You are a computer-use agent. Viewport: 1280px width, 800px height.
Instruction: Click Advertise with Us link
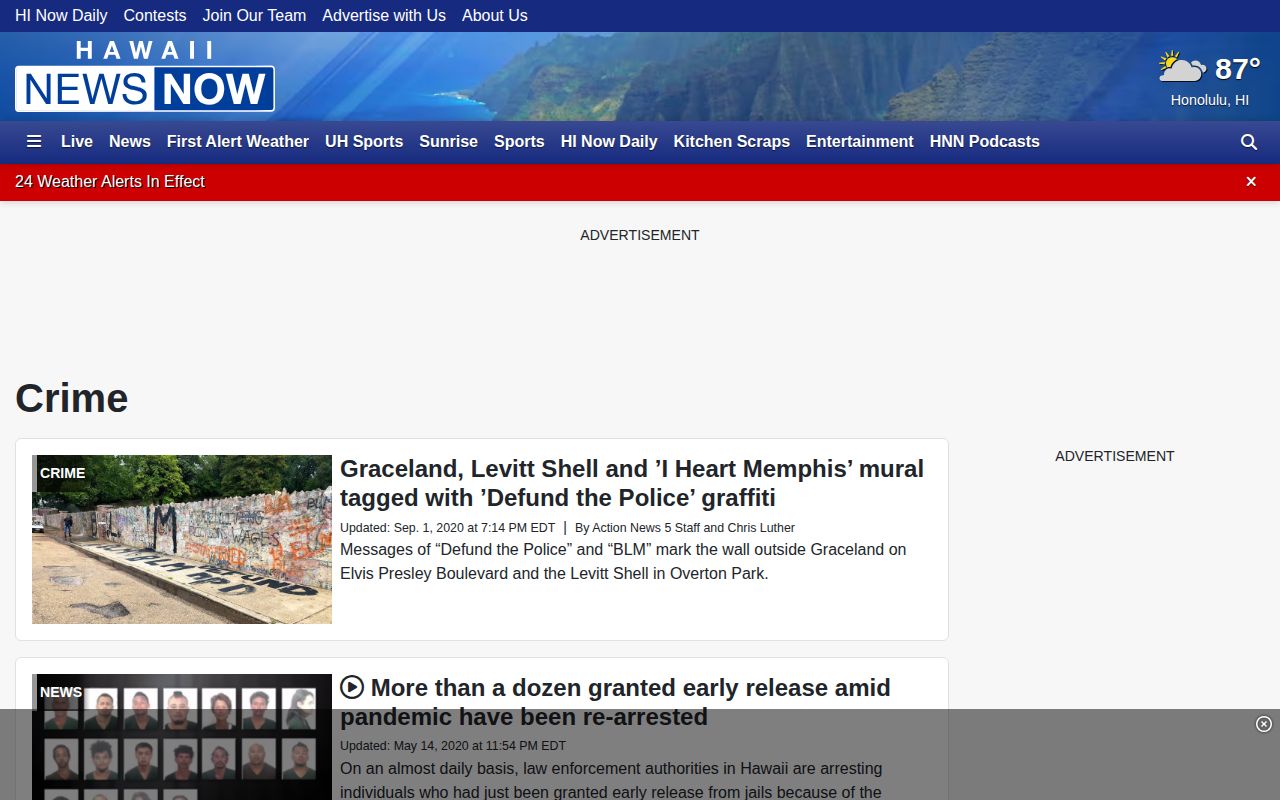[x=384, y=16]
